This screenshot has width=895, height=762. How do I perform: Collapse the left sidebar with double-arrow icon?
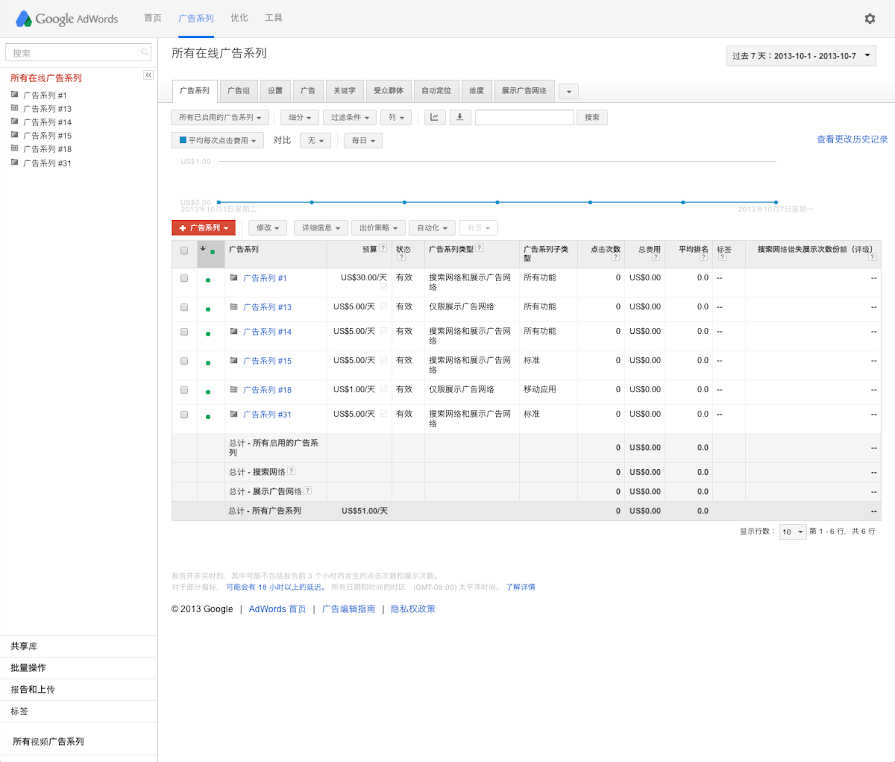point(148,75)
